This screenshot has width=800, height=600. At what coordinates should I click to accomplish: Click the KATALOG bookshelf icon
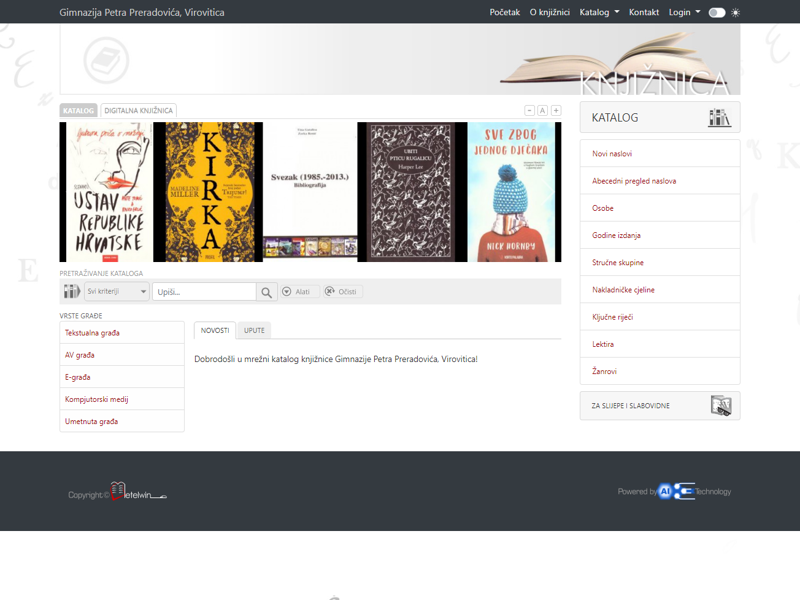click(719, 117)
